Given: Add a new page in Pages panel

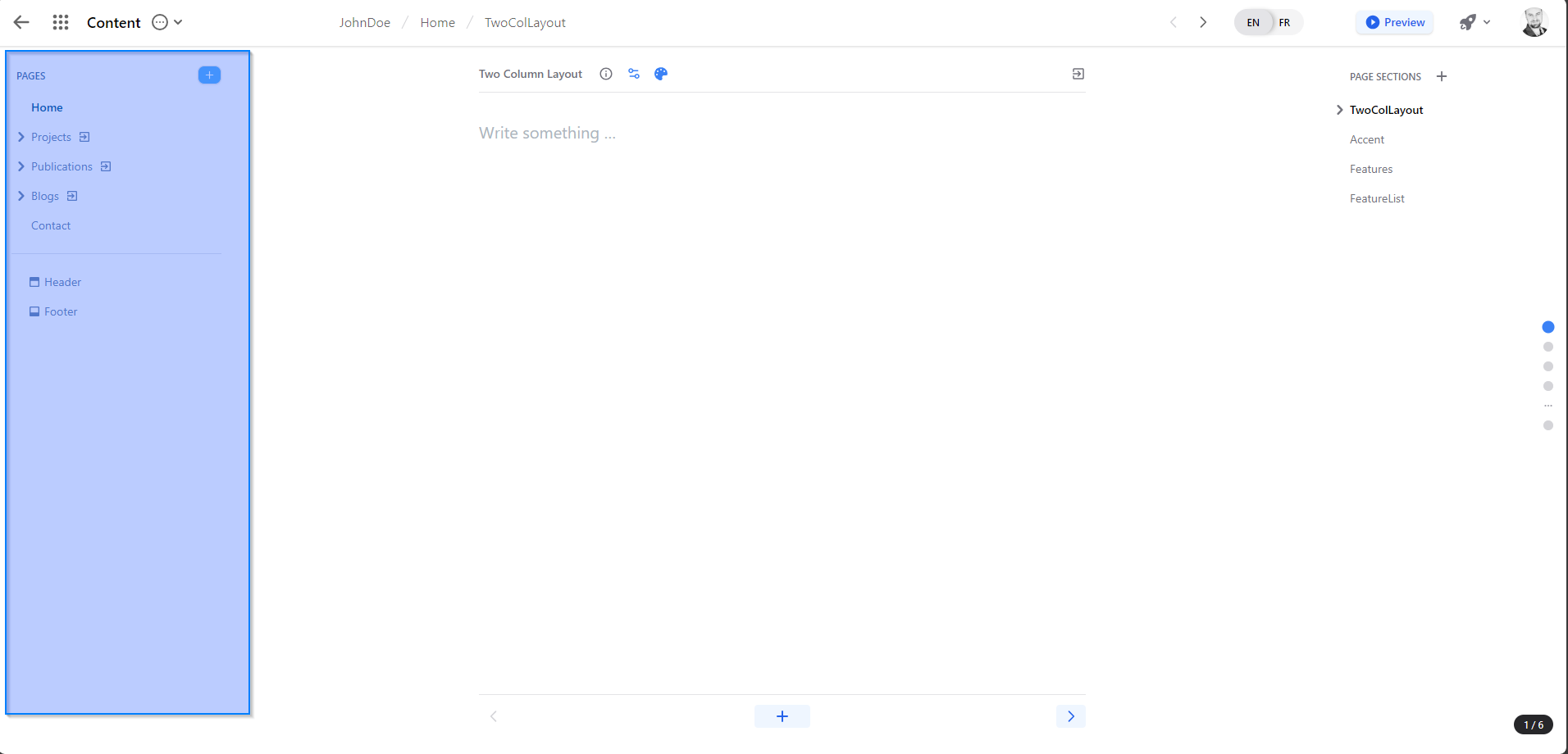Looking at the screenshot, I should [x=209, y=75].
